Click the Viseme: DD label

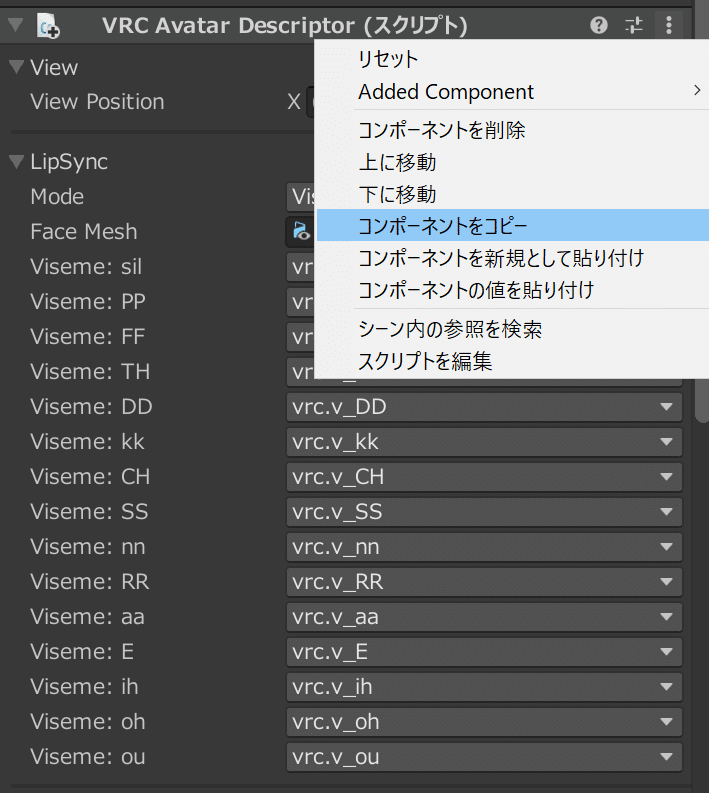click(x=91, y=407)
